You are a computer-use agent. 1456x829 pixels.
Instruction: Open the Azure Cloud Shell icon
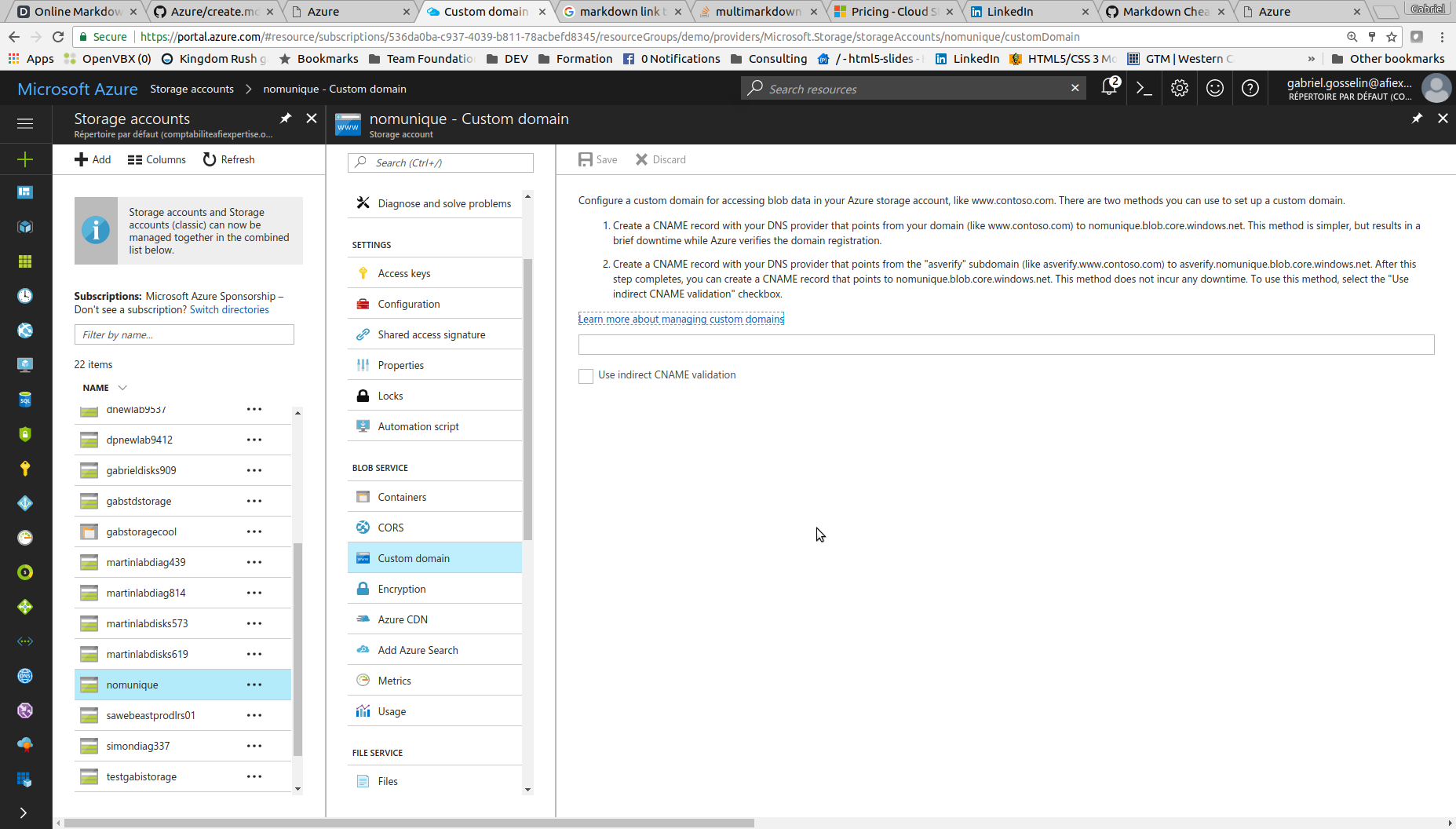pos(1144,89)
